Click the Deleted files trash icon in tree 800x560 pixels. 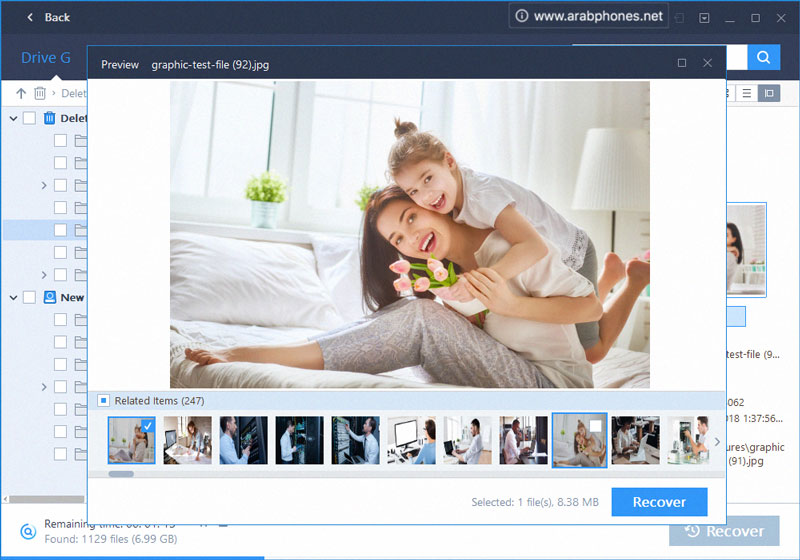point(49,118)
